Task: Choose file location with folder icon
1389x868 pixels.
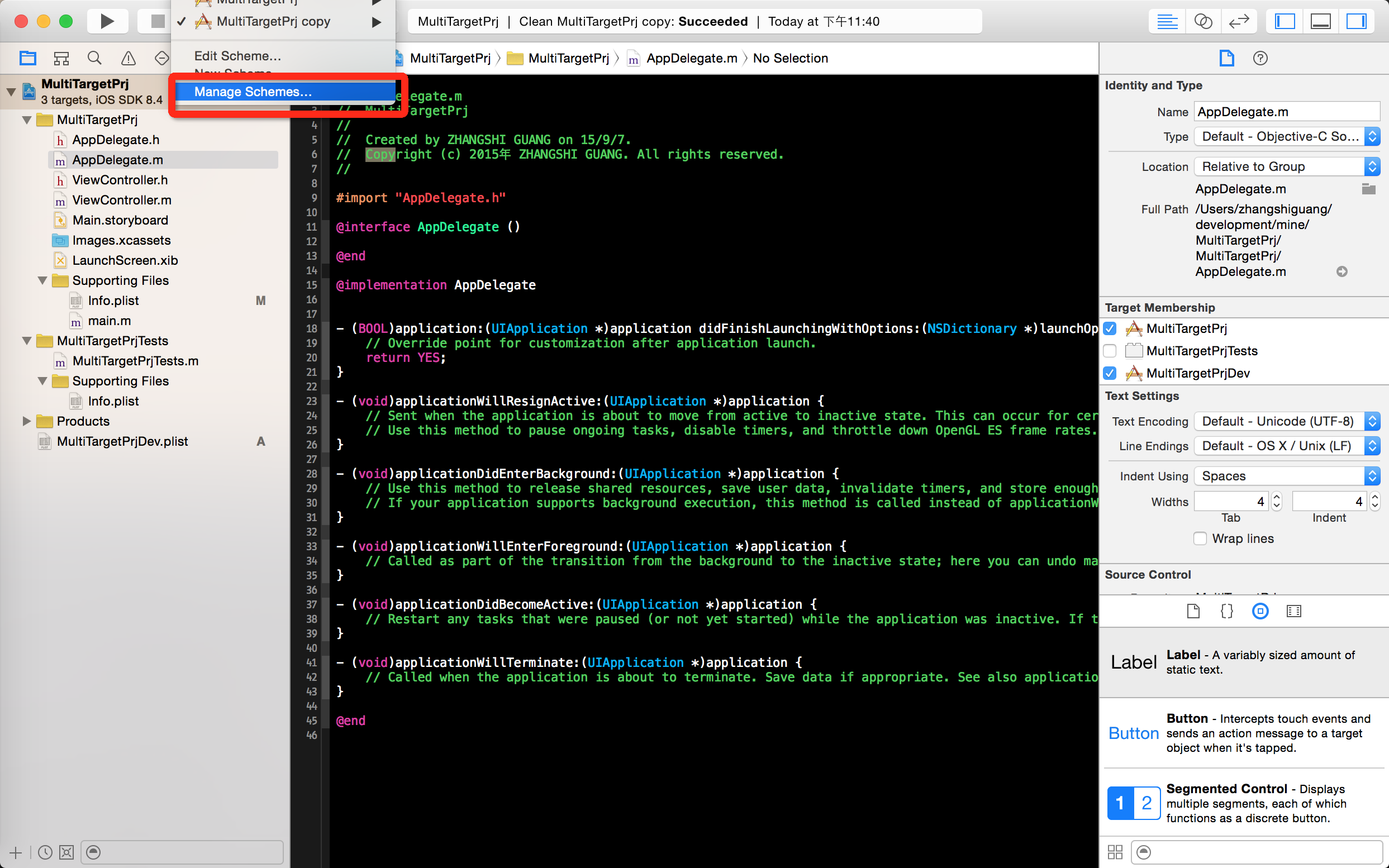Action: 1368,189
